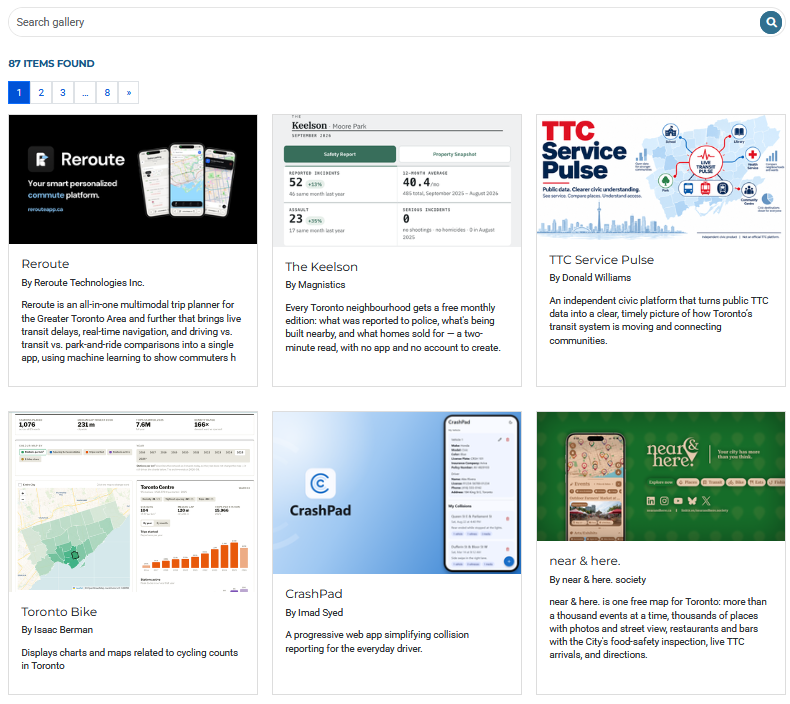Image resolution: width=790 pixels, height=704 pixels.
Task: Select 'By Imad Syed' author text
Action: coord(314,613)
